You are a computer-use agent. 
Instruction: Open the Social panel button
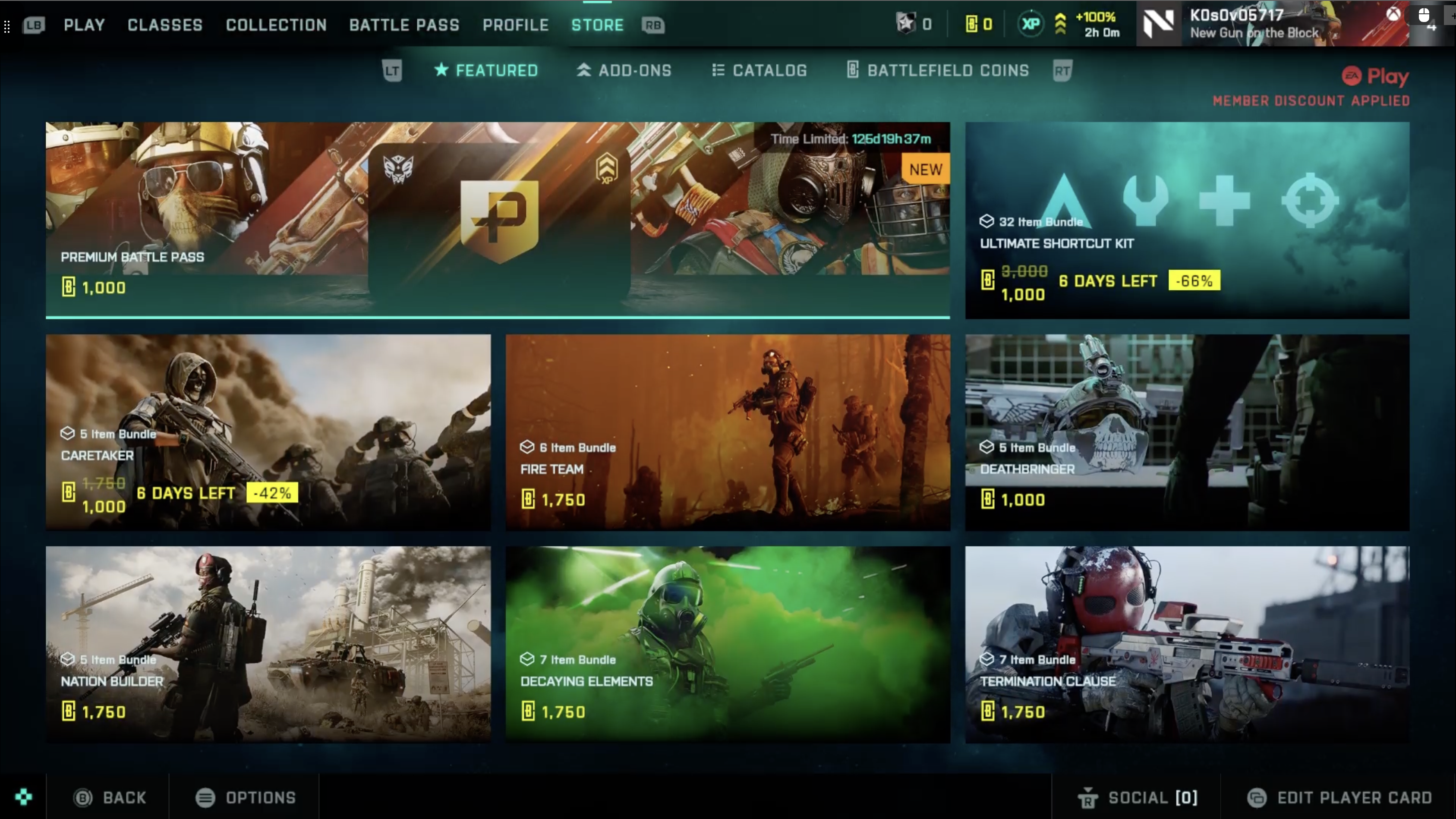pos(1137,797)
